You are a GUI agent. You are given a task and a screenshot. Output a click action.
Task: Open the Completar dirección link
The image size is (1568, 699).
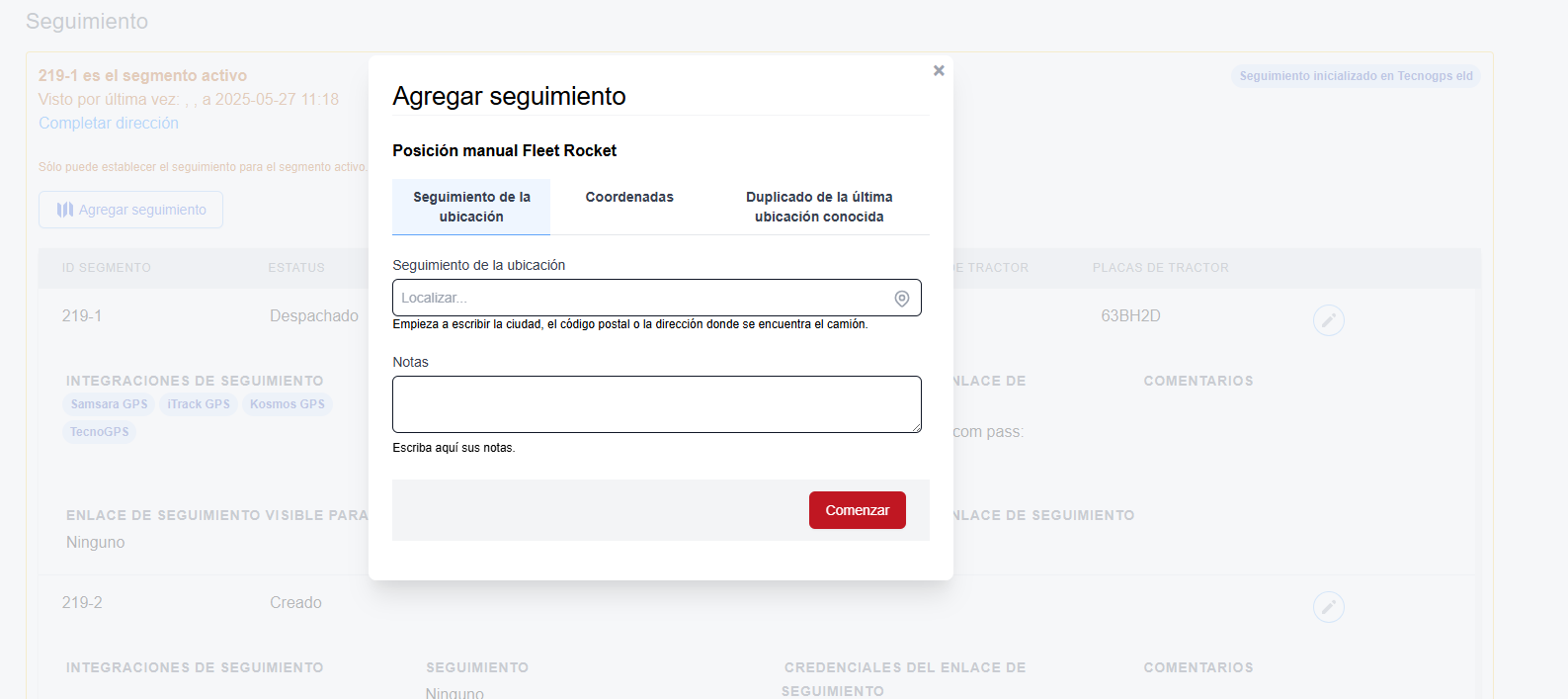click(109, 123)
